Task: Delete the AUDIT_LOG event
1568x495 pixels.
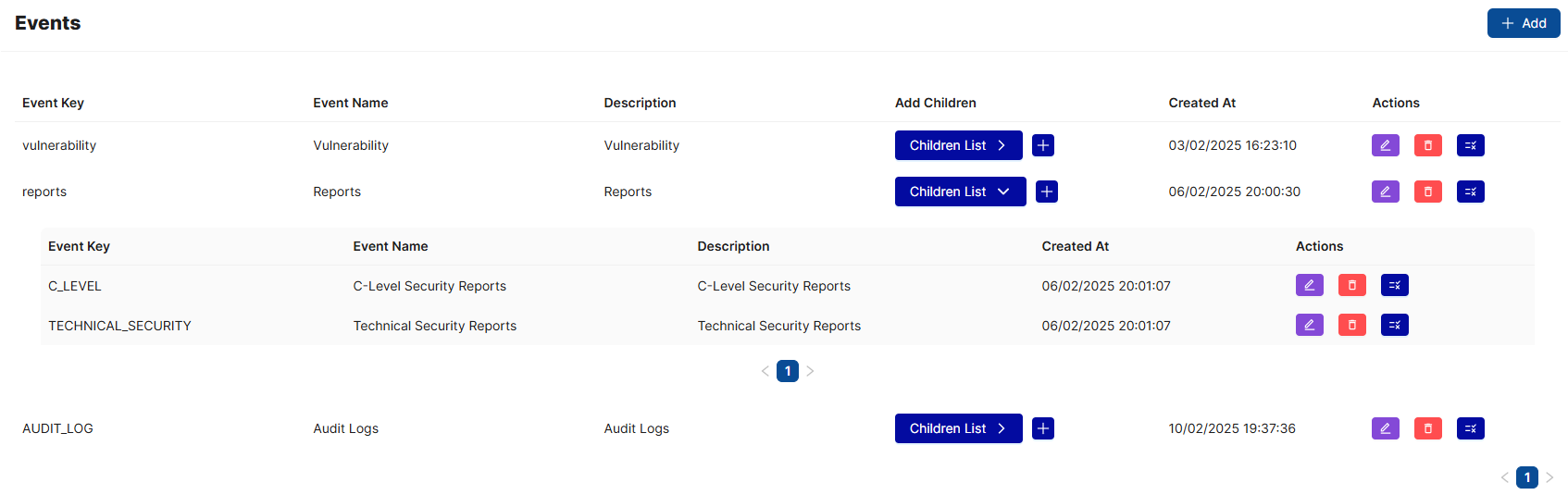Action: point(1427,428)
